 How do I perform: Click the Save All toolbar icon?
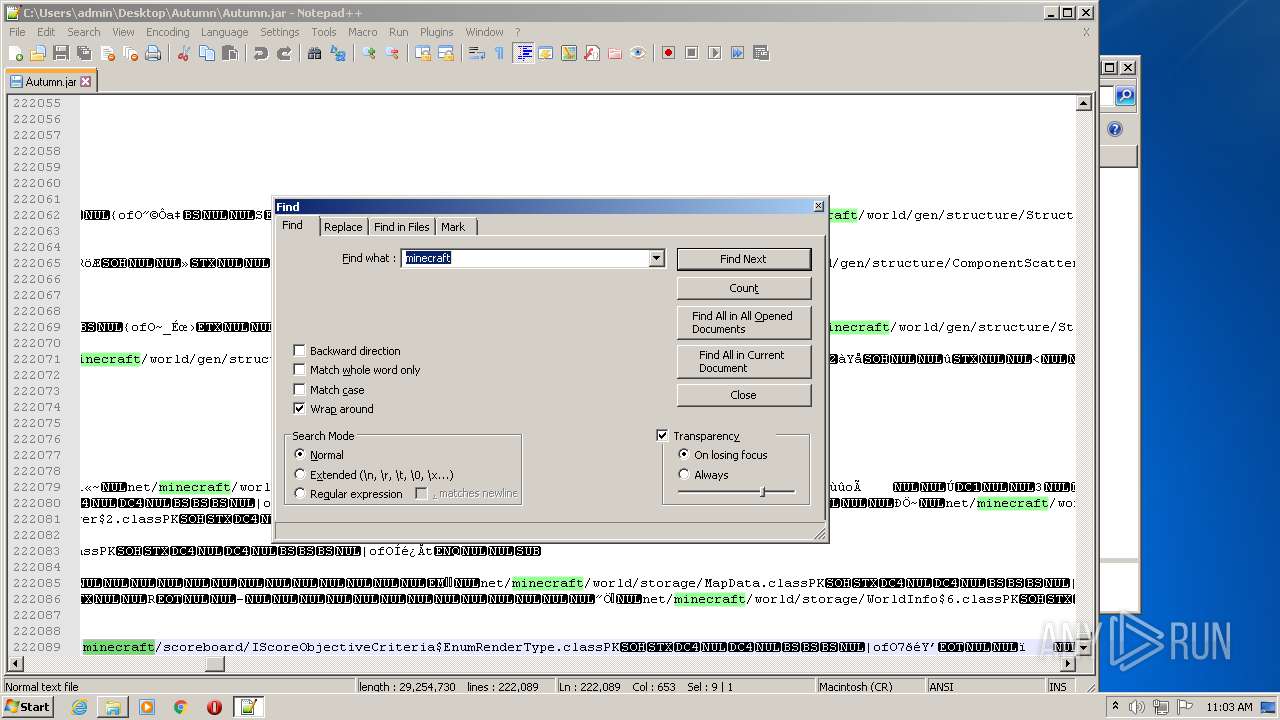pyautogui.click(x=84, y=53)
